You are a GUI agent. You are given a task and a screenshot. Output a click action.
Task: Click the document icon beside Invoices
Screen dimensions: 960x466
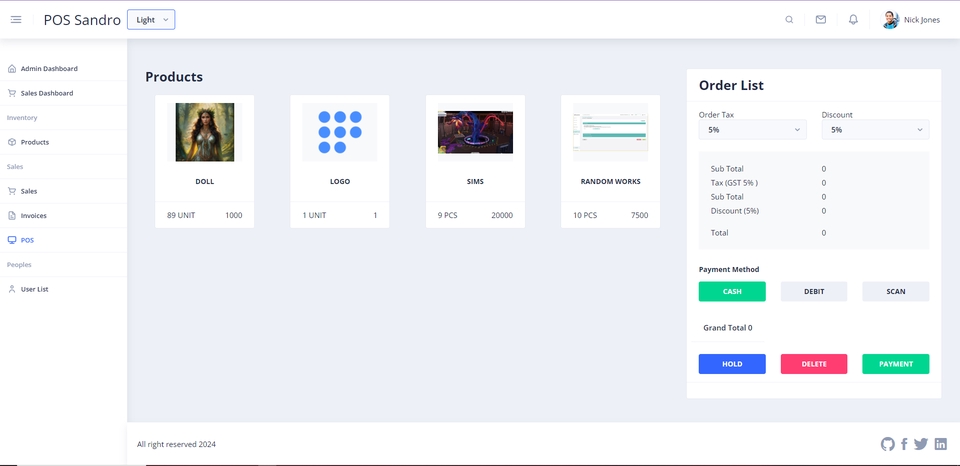coord(12,216)
